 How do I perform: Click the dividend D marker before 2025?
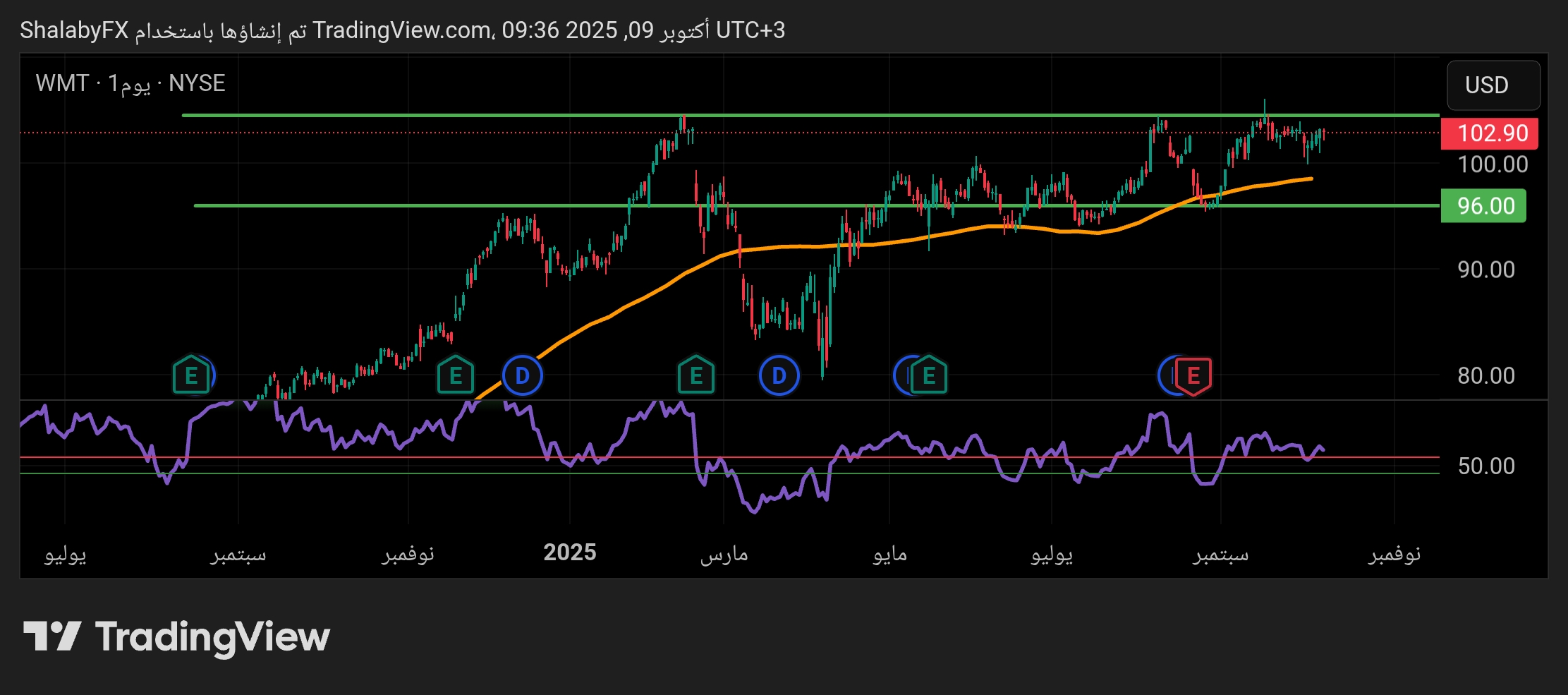coord(522,376)
